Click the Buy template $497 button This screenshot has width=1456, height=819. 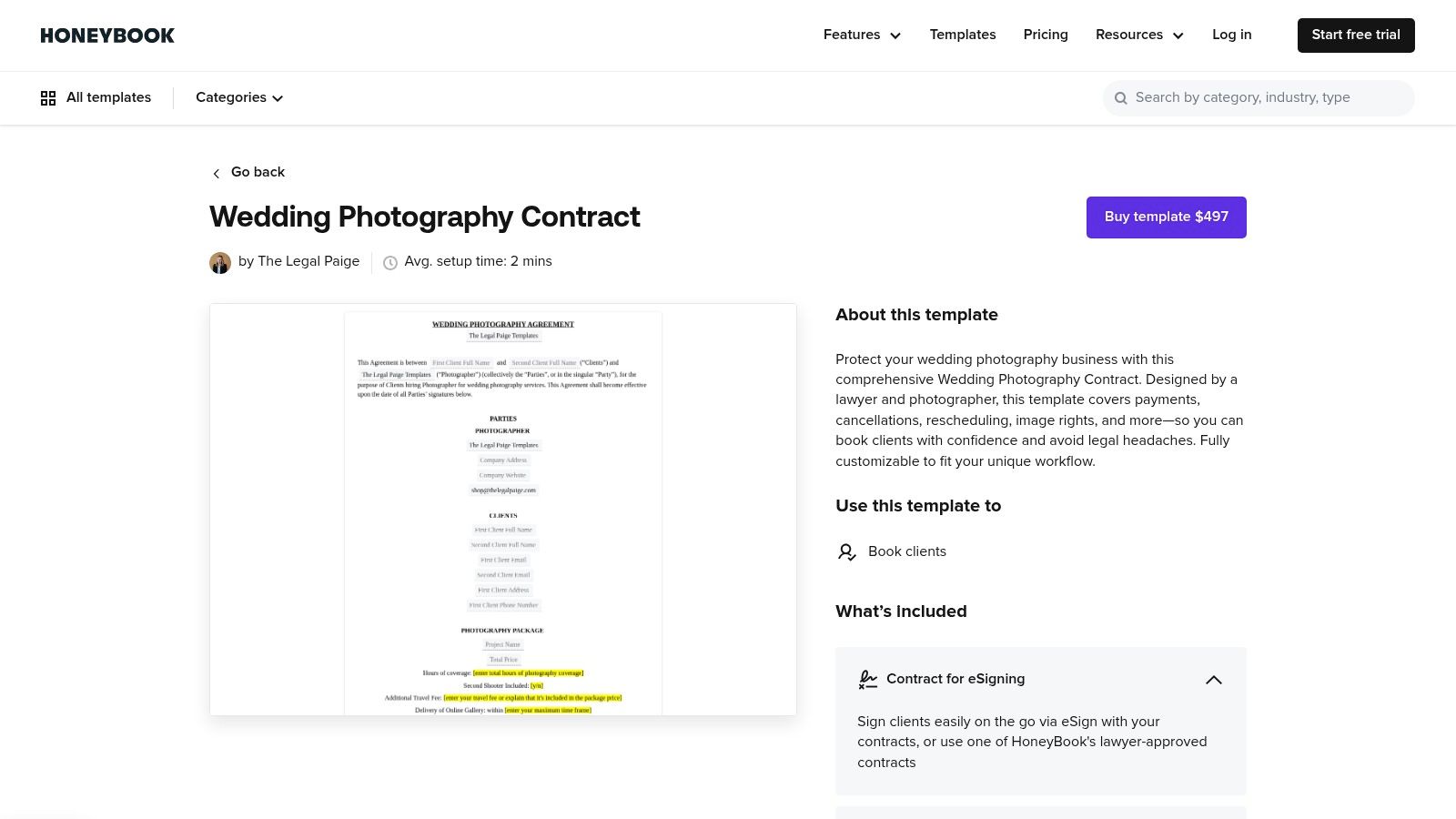pos(1166,217)
